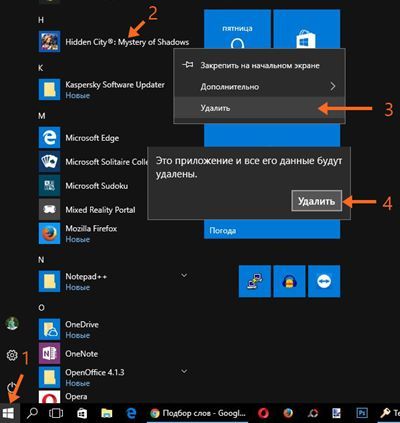The height and width of the screenshot is (423, 400).
Task: Open the Store tile
Action: 307,29
